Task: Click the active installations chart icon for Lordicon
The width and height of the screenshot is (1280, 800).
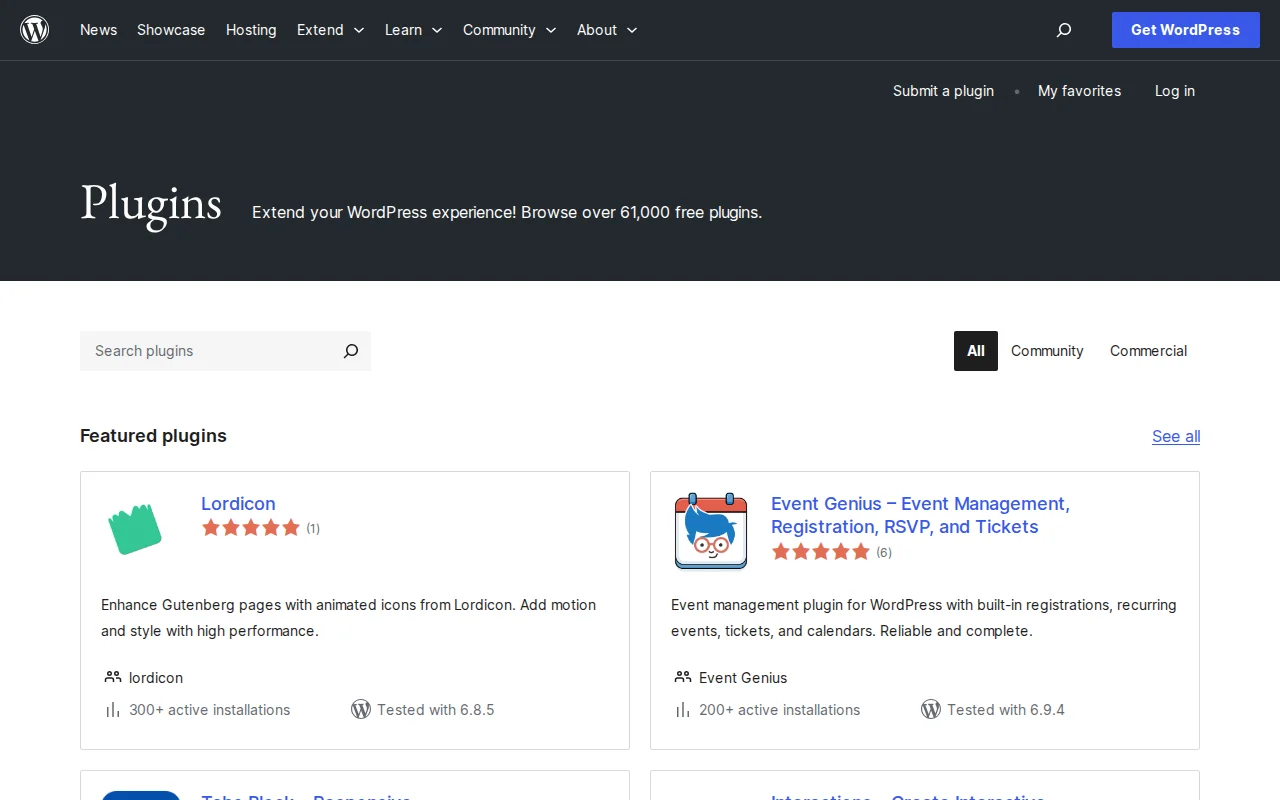Action: coord(113,709)
